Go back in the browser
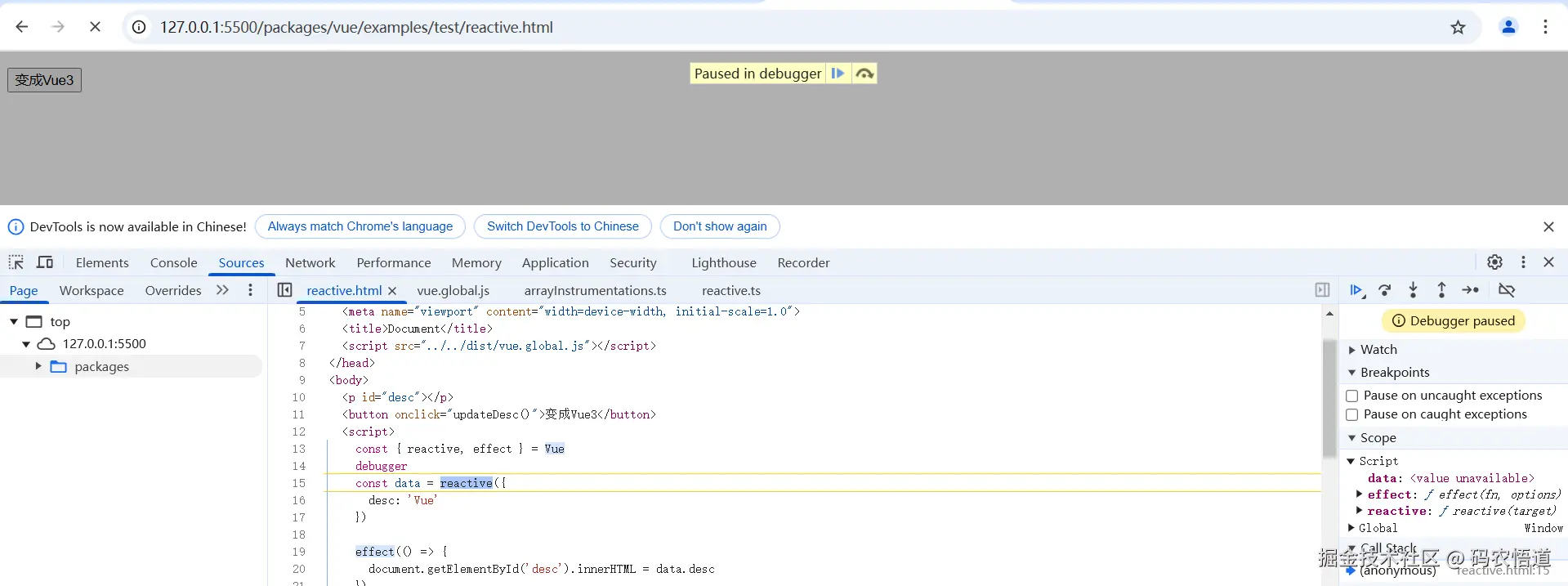This screenshot has width=1568, height=586. [x=22, y=27]
